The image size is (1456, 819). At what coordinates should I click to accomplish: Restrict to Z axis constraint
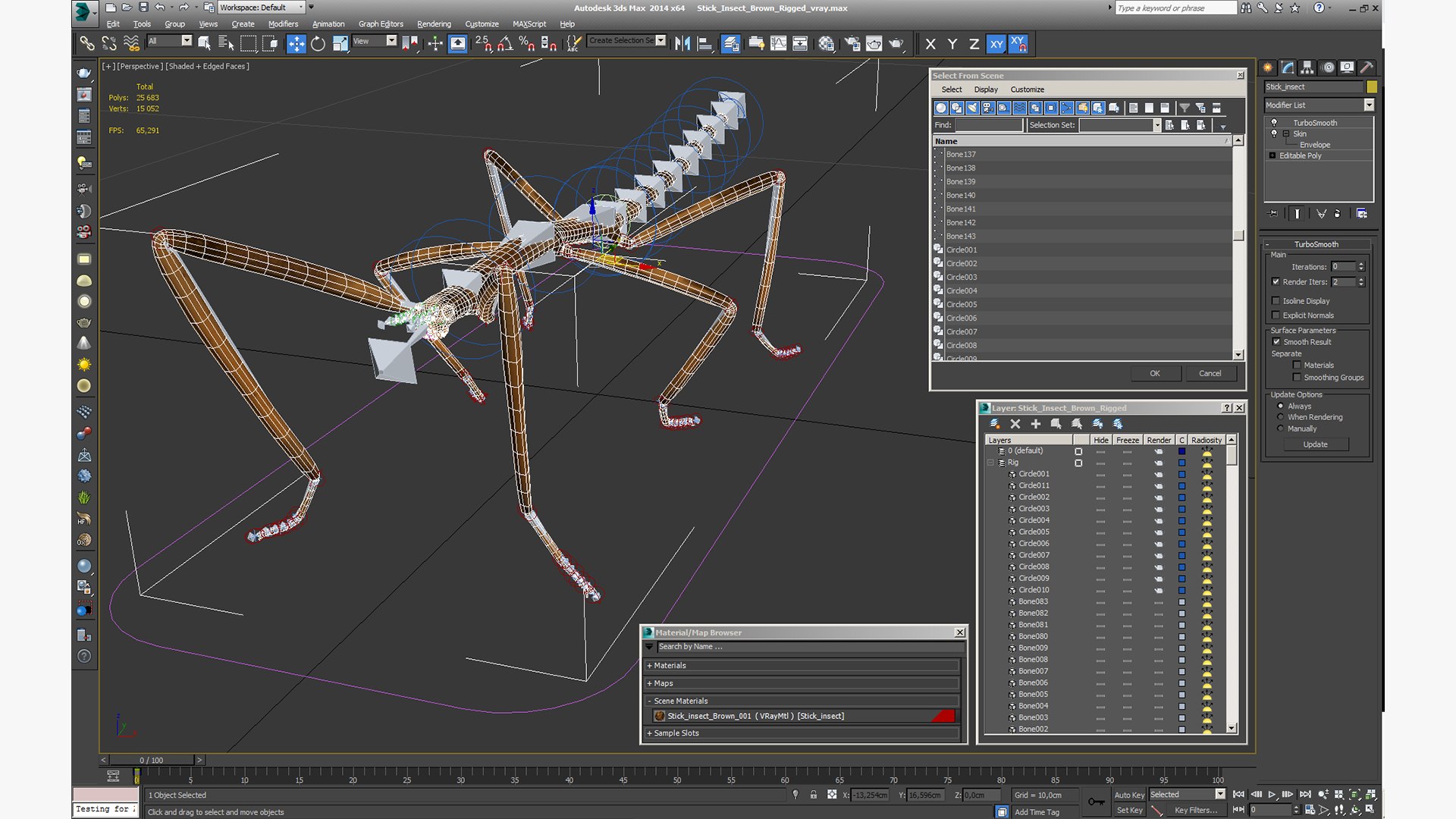click(x=974, y=44)
